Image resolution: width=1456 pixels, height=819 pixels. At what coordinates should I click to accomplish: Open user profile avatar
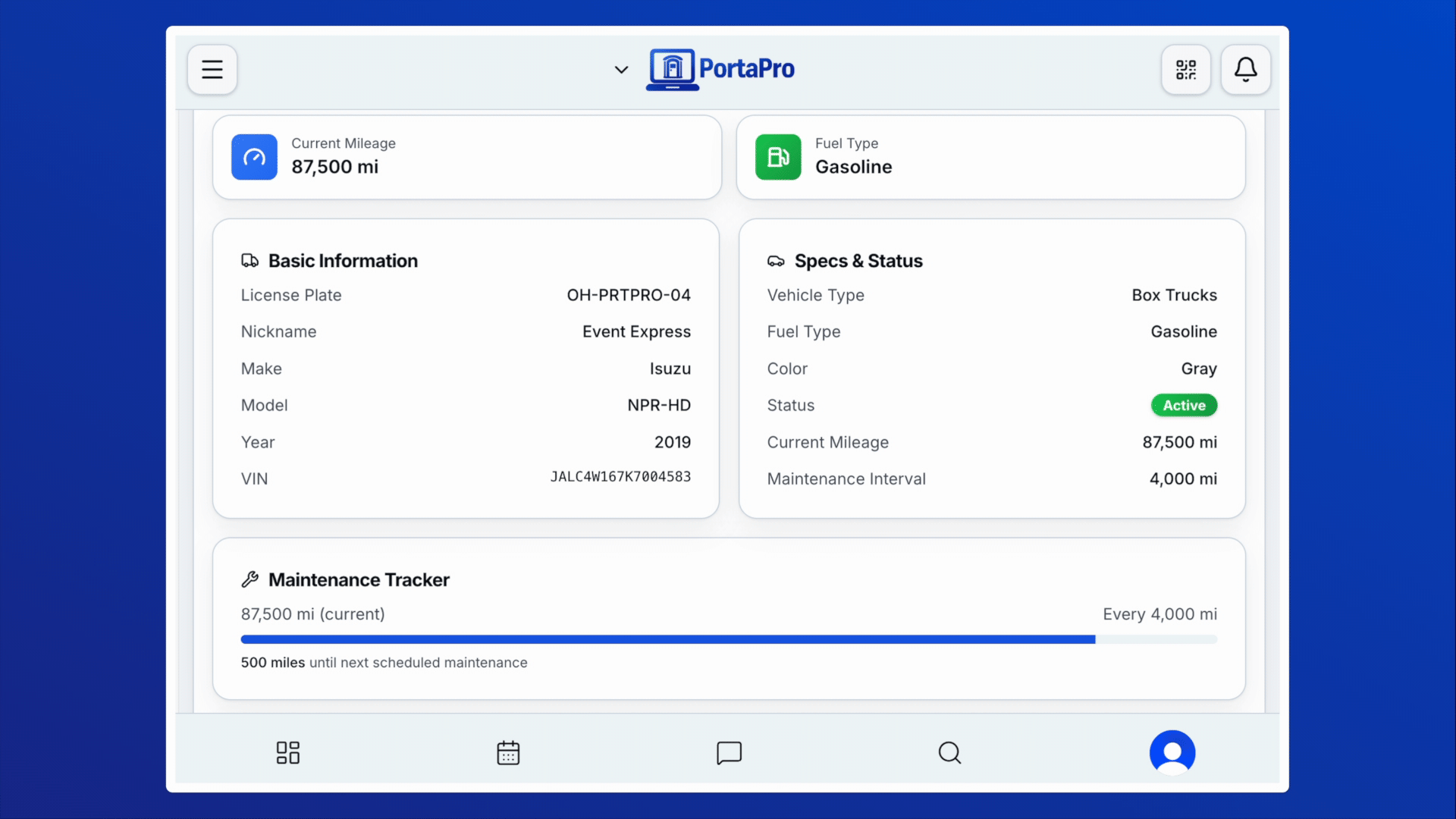tap(1172, 752)
